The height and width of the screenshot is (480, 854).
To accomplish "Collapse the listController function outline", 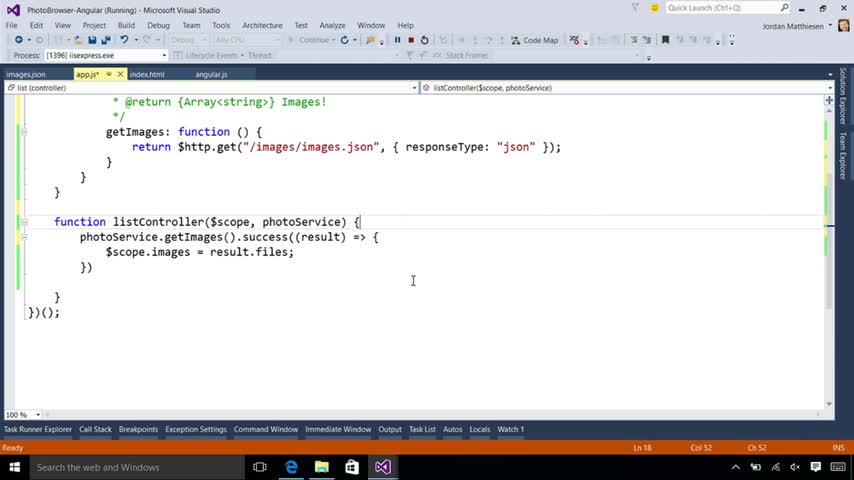I will click(24, 222).
